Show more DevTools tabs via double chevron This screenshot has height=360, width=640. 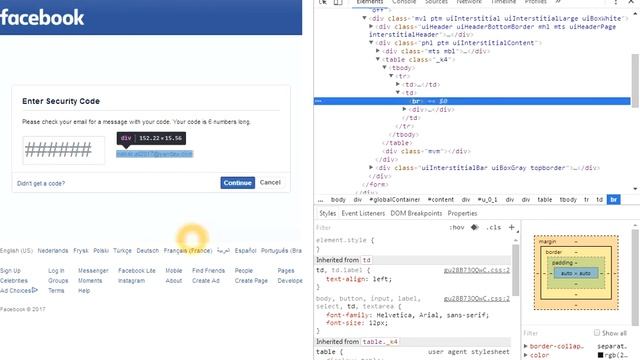click(x=558, y=2)
